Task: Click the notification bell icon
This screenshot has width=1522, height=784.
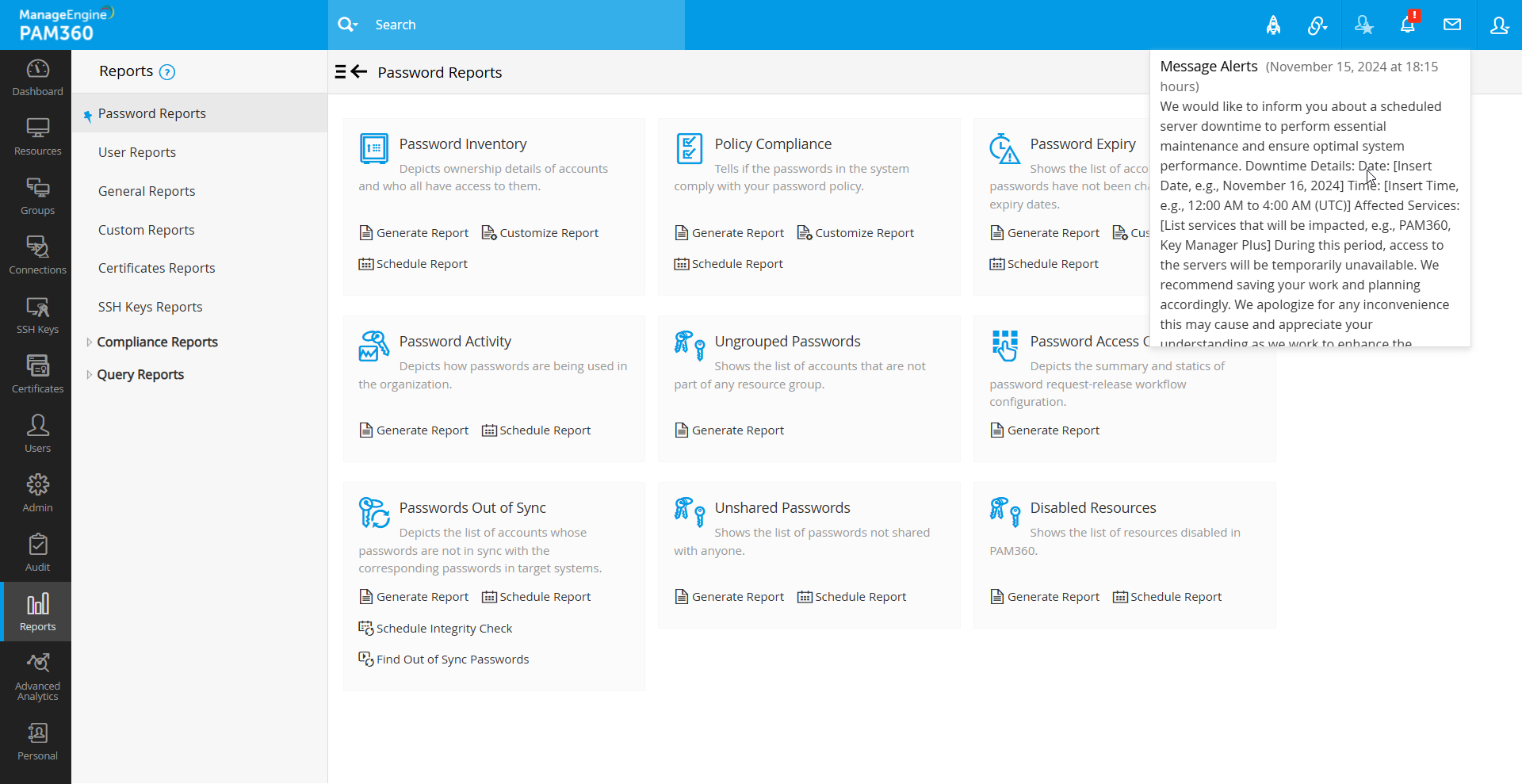Action: point(1408,25)
